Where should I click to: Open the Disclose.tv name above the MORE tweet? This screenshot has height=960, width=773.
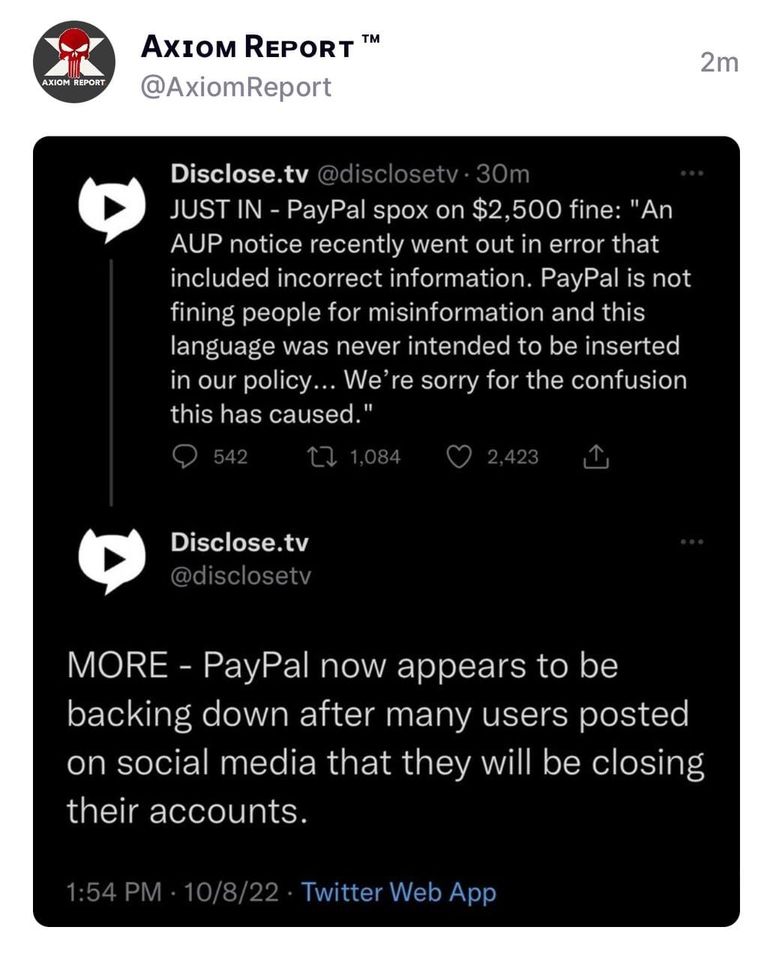(239, 542)
